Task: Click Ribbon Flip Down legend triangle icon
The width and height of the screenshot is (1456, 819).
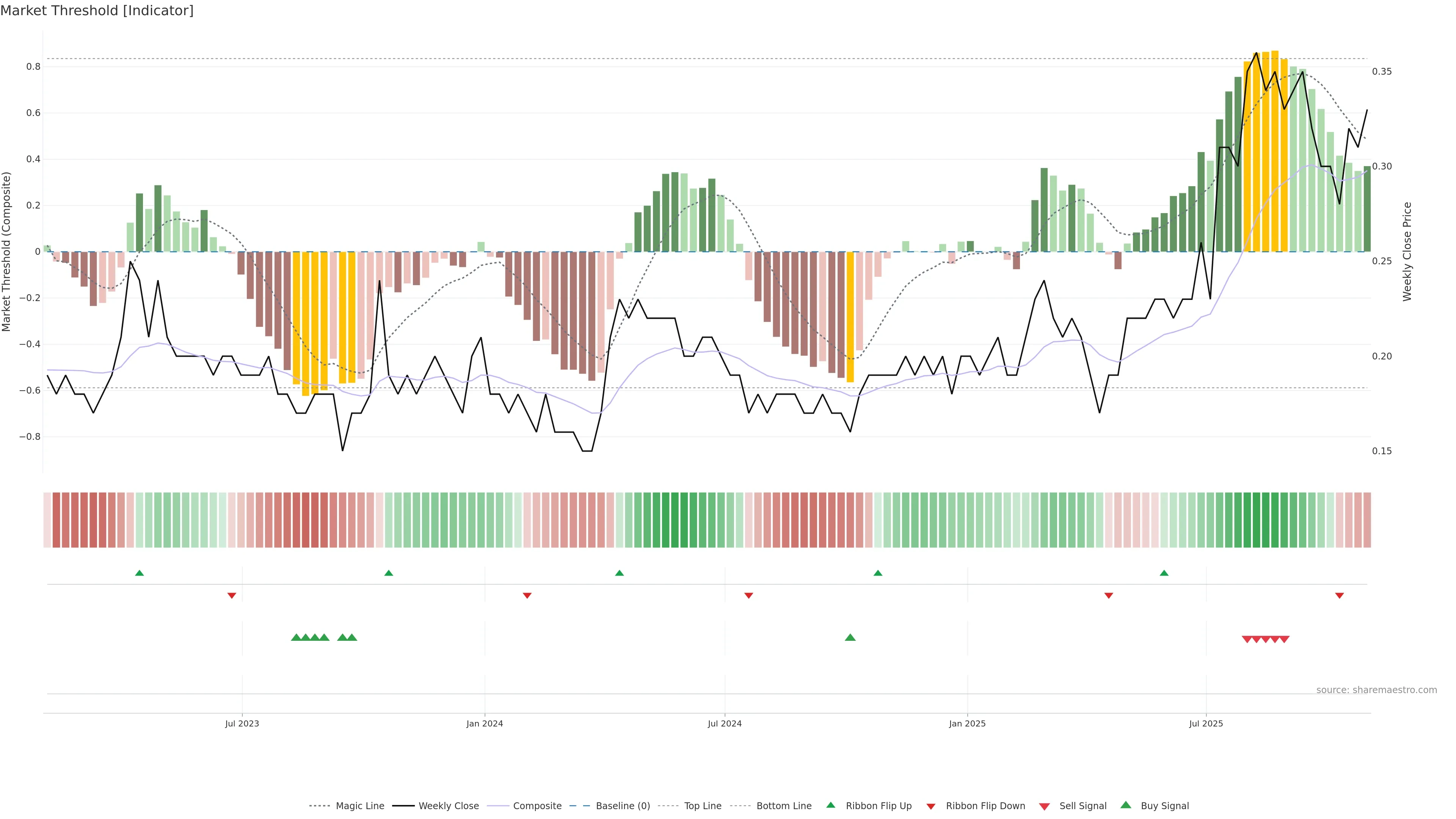Action: coord(930,806)
